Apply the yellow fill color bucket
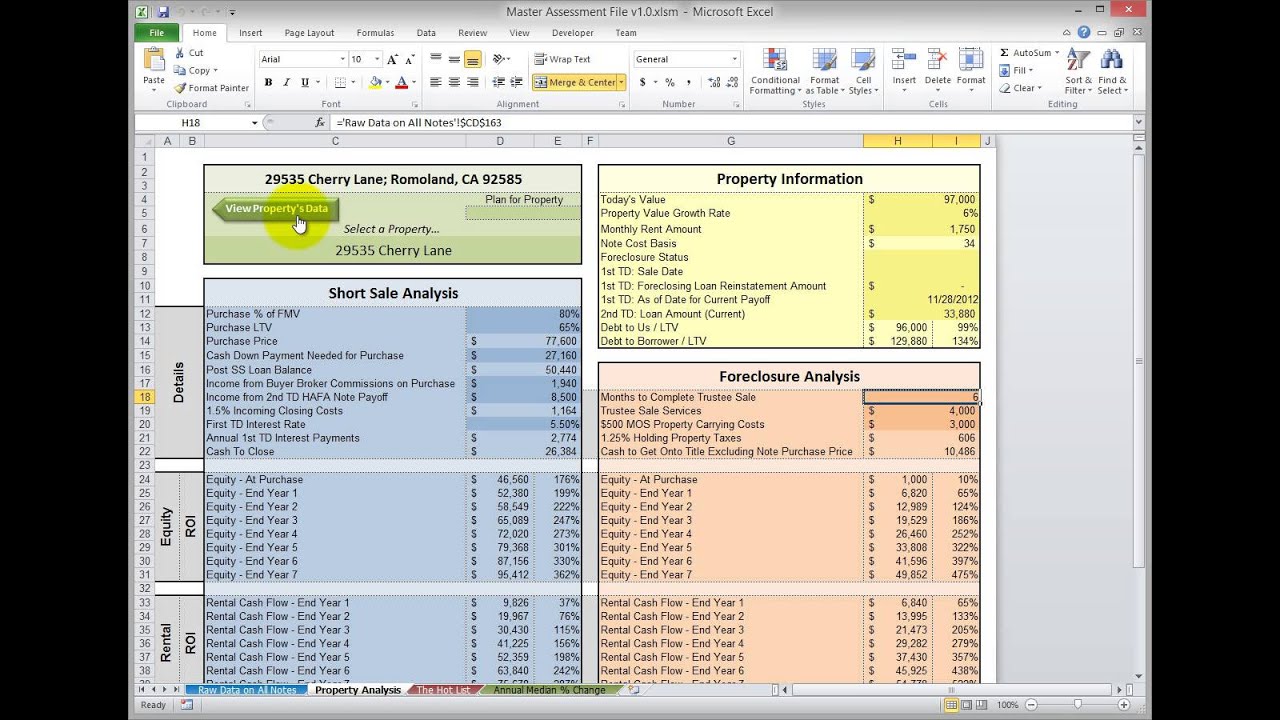The width and height of the screenshot is (1280, 720). 376,83
